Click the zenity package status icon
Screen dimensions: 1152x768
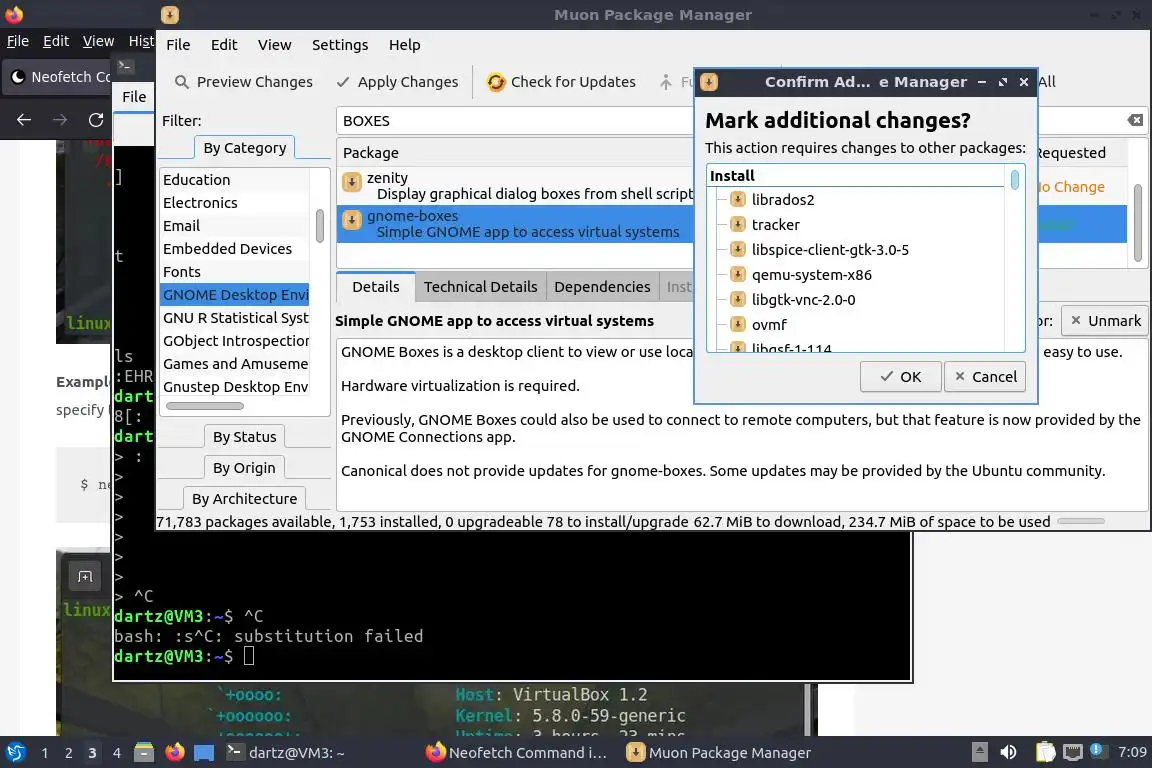coord(352,182)
